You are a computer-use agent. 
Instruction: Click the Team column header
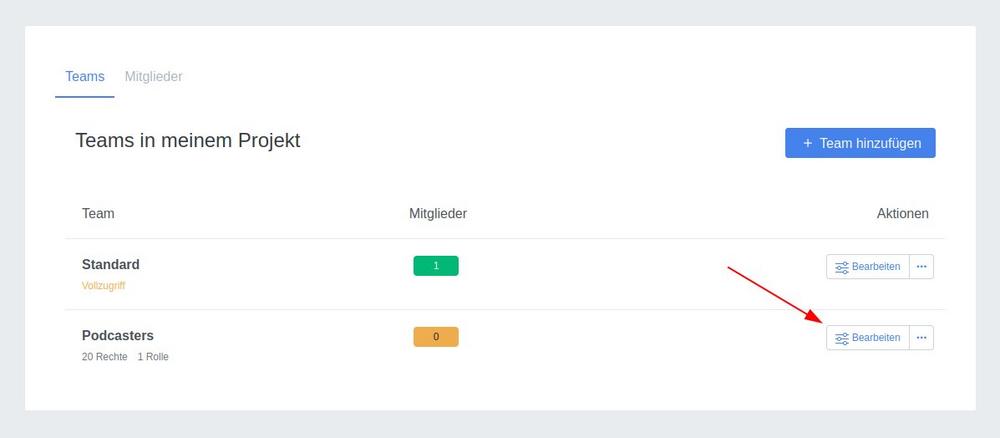pyautogui.click(x=98, y=214)
